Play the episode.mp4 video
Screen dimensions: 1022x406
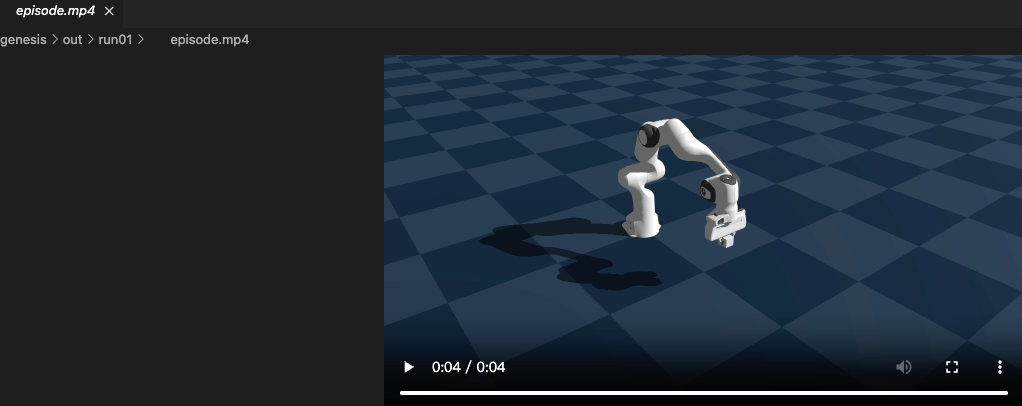point(409,367)
